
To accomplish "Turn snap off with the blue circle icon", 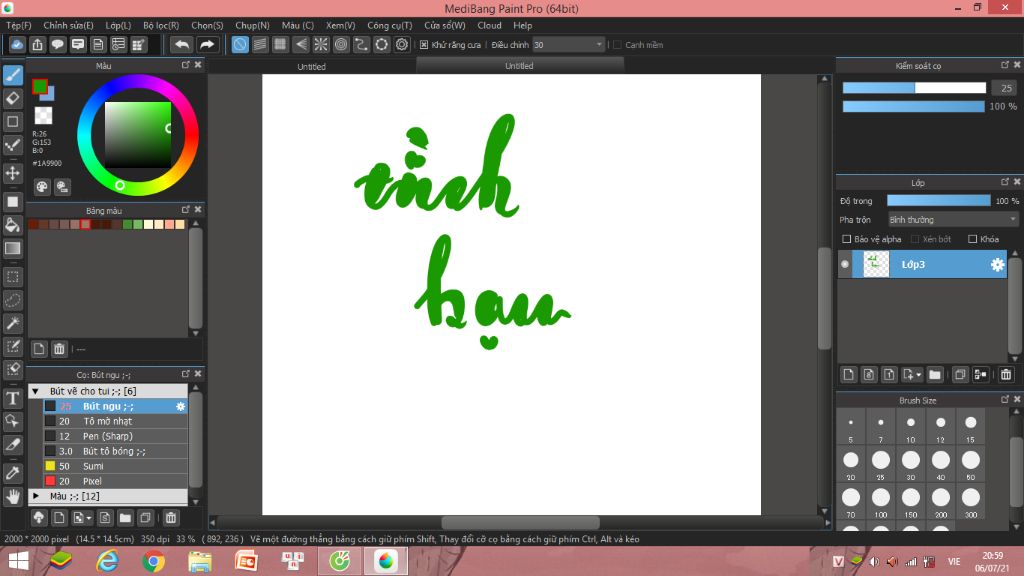I will [240, 44].
